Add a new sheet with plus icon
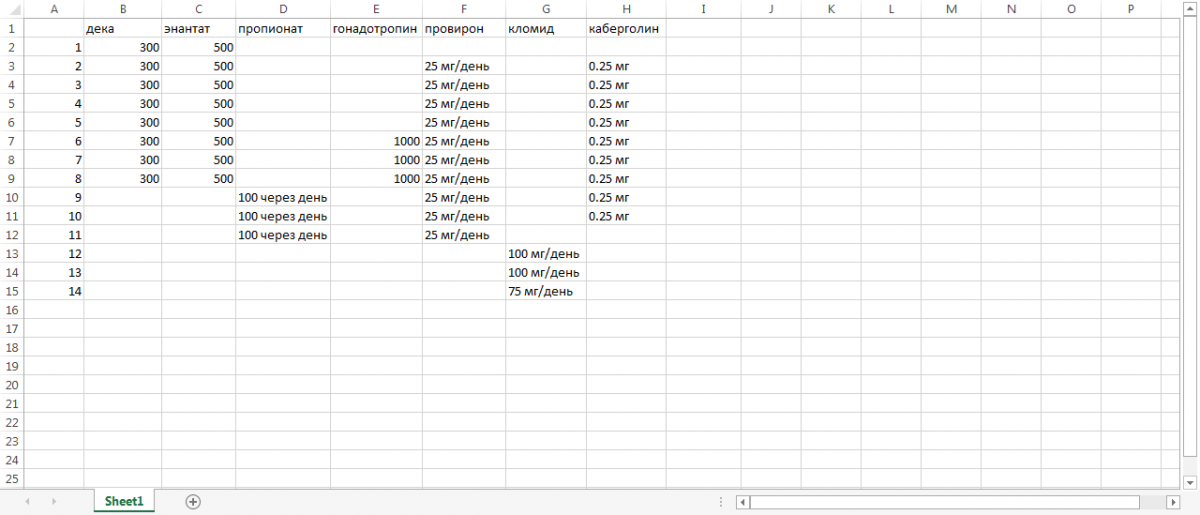This screenshot has width=1200, height=515. [193, 501]
